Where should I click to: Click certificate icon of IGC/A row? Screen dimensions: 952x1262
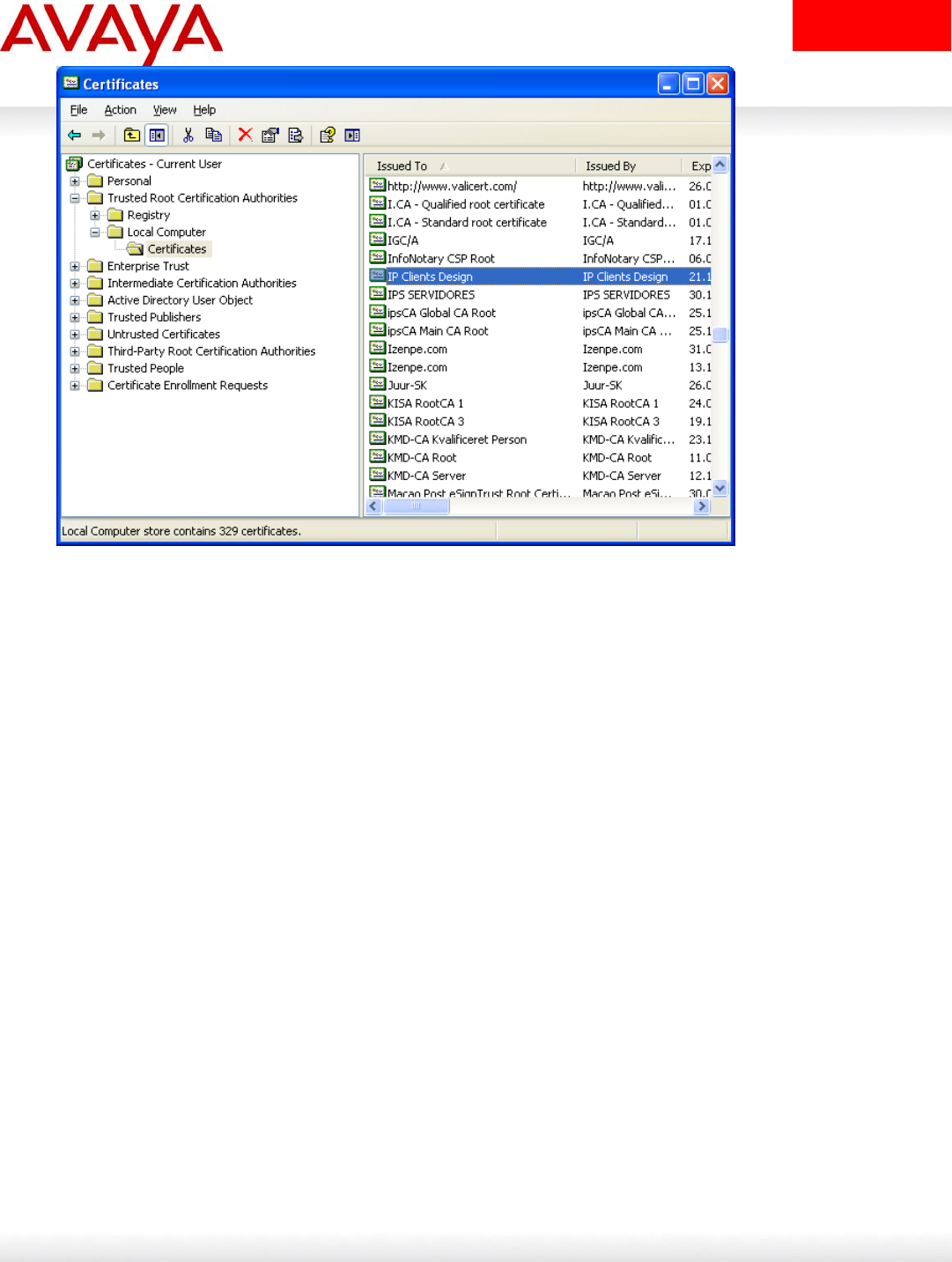click(377, 240)
